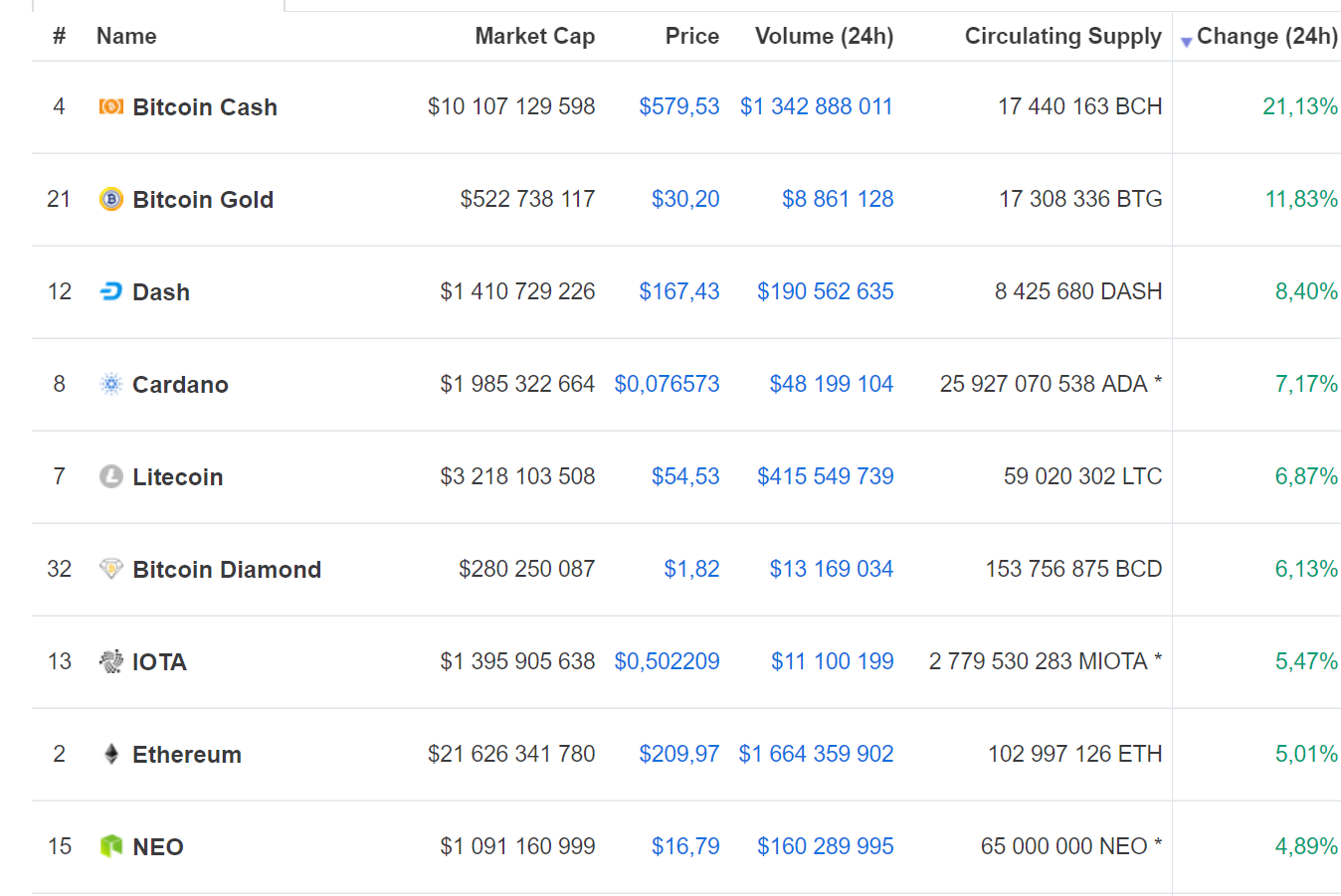The height and width of the screenshot is (896, 1341).
Task: Click Ethereum price $209,97
Action: [679, 754]
